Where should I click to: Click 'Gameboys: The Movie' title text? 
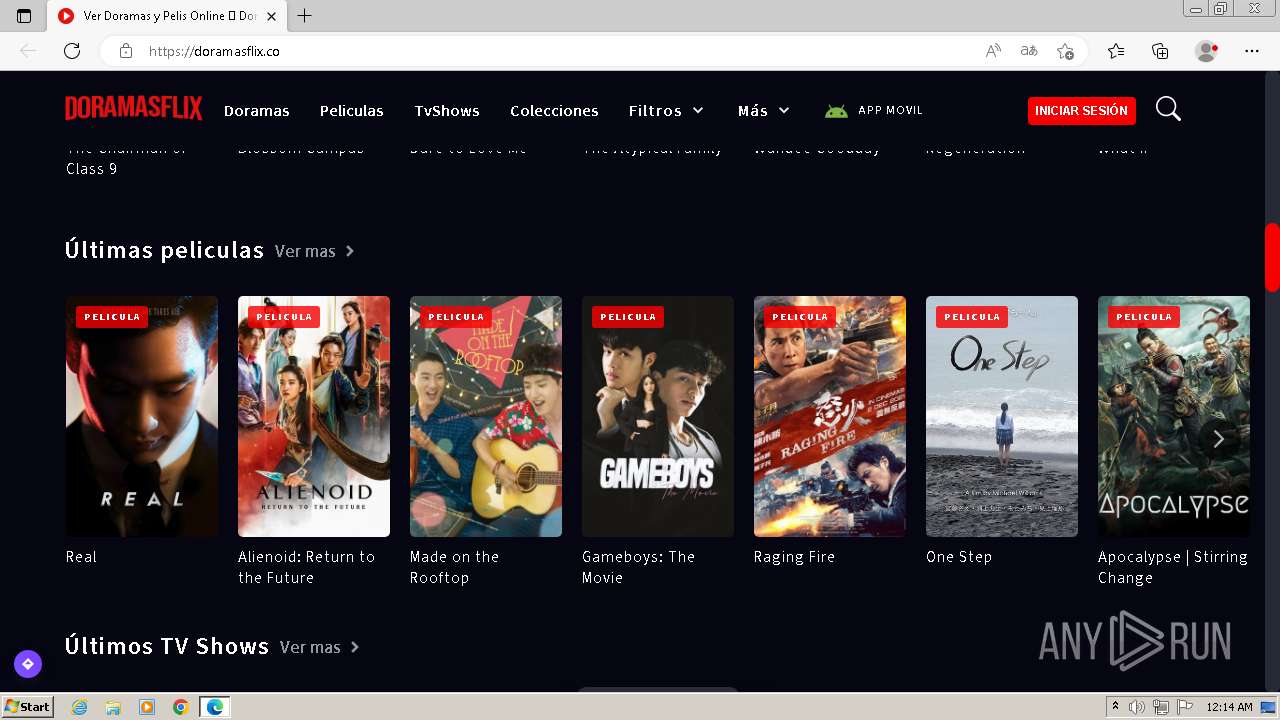tap(638, 567)
